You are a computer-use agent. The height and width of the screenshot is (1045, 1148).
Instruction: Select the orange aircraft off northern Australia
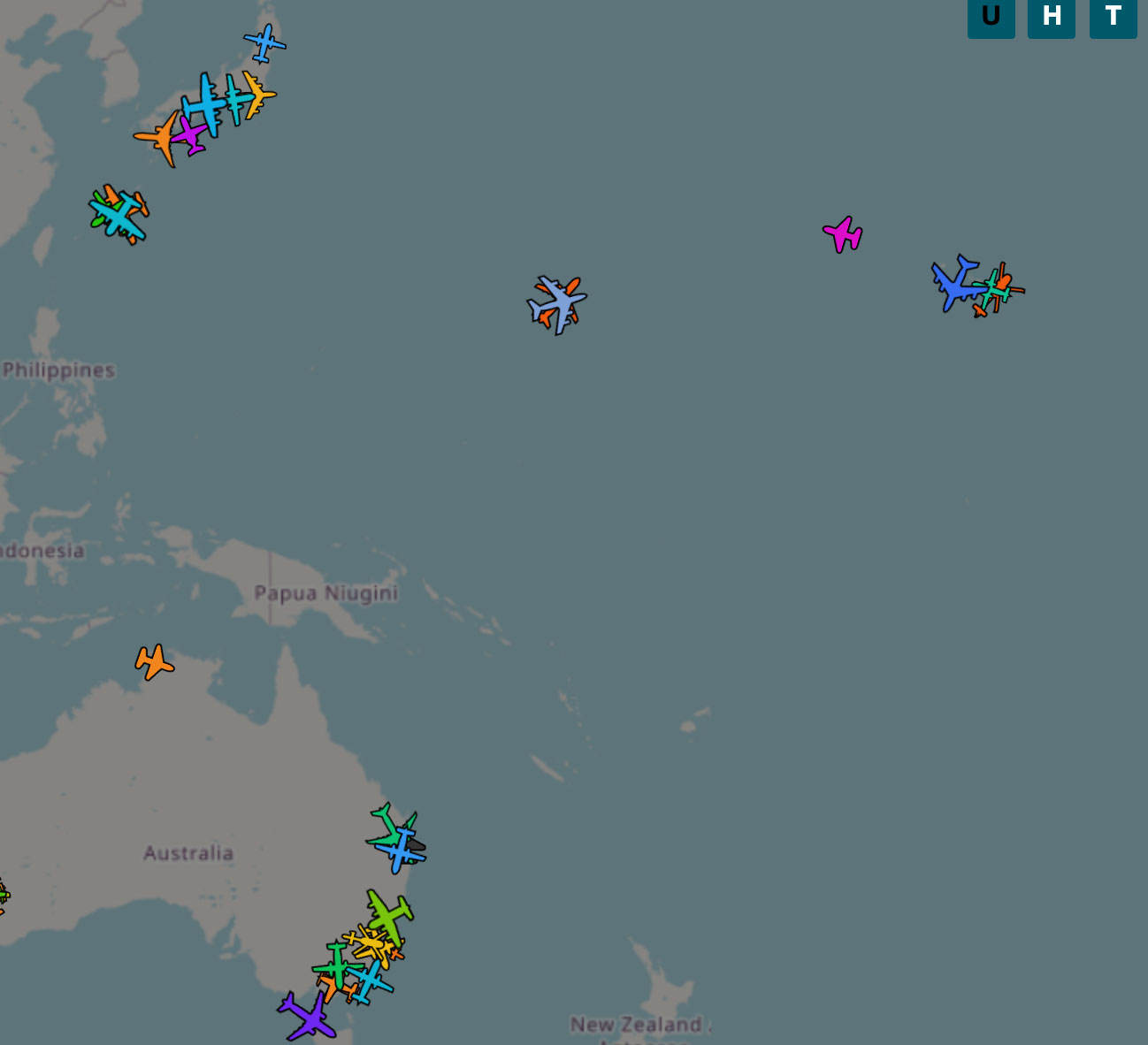155,661
